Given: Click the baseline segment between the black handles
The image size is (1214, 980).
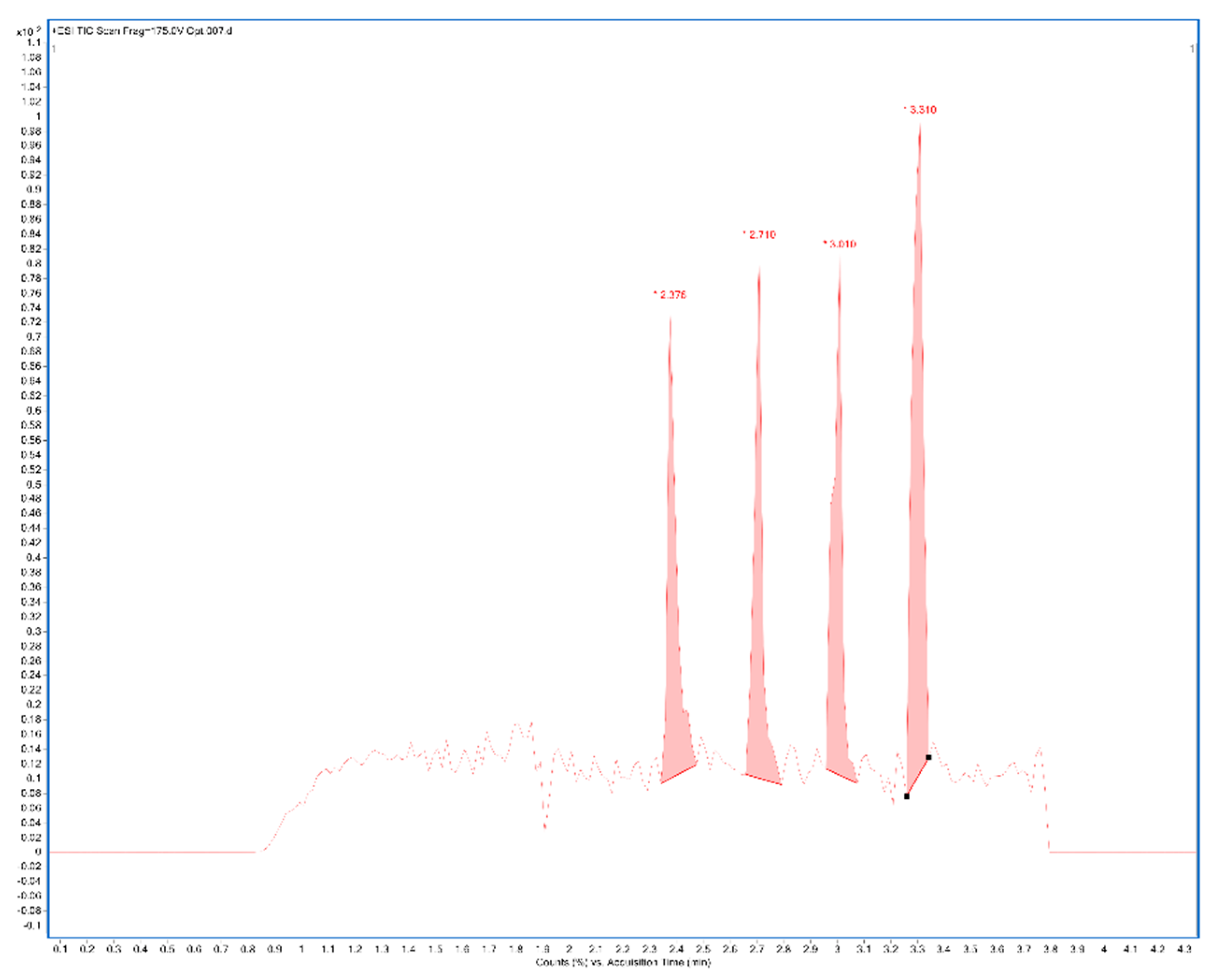Looking at the screenshot, I should coord(918,777).
